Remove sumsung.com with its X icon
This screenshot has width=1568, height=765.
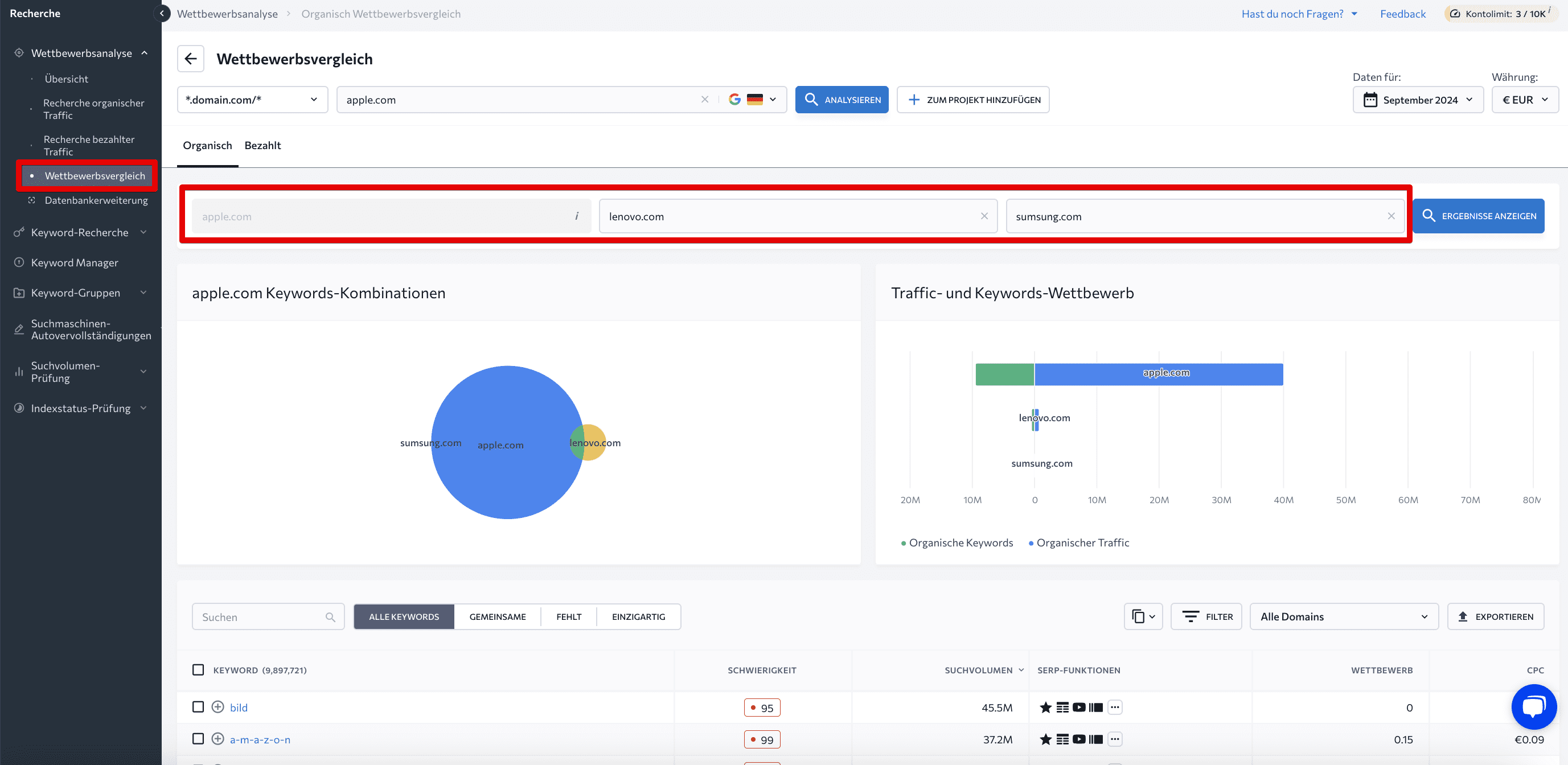point(1391,216)
